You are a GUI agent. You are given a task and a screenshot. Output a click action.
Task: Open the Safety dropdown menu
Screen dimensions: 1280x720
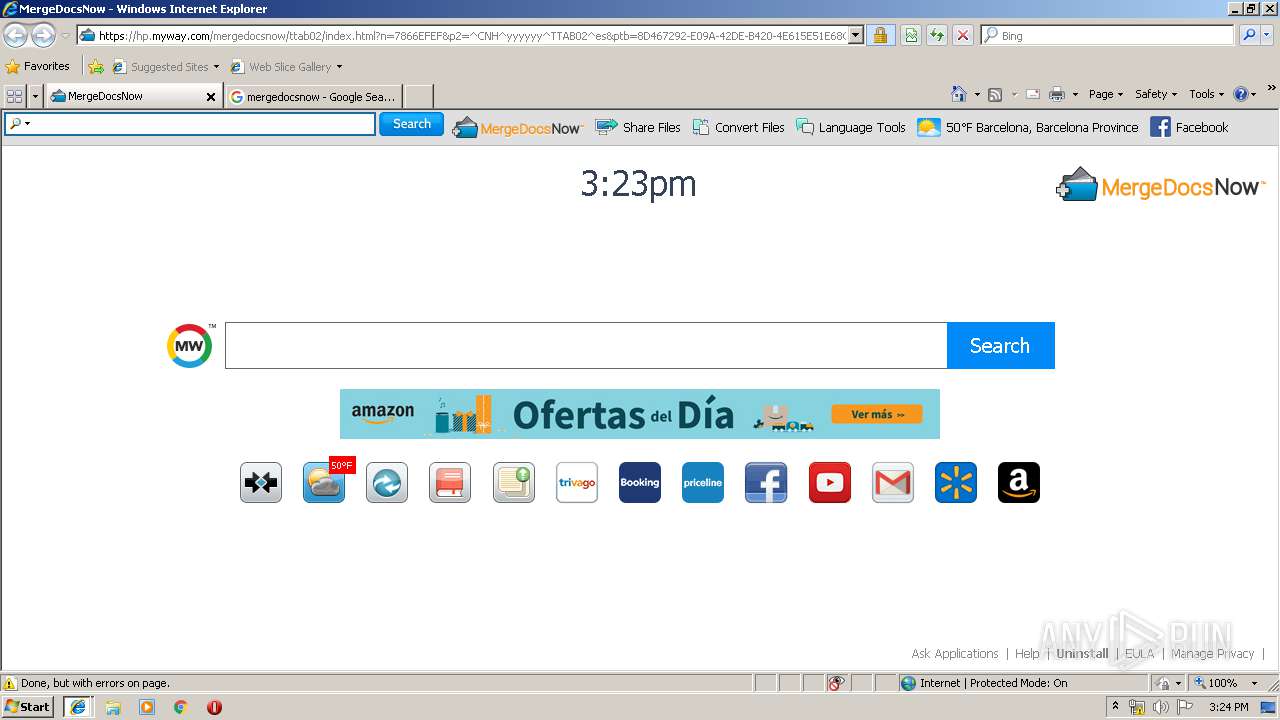pyautogui.click(x=1156, y=94)
